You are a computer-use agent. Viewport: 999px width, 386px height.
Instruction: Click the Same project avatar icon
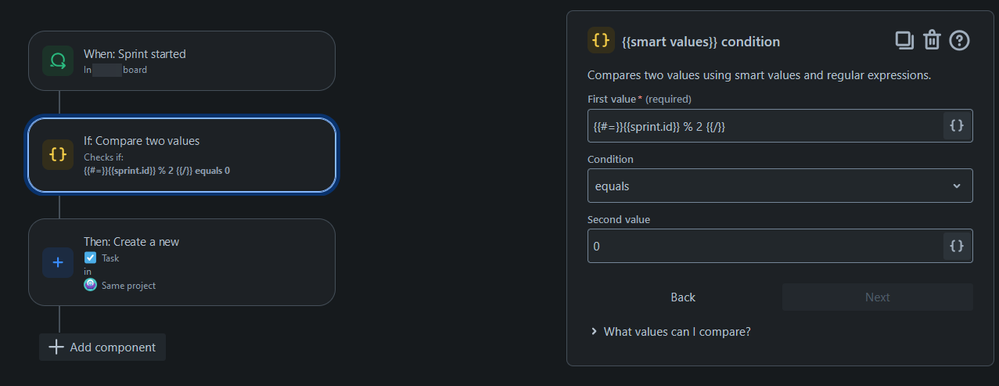pos(90,285)
